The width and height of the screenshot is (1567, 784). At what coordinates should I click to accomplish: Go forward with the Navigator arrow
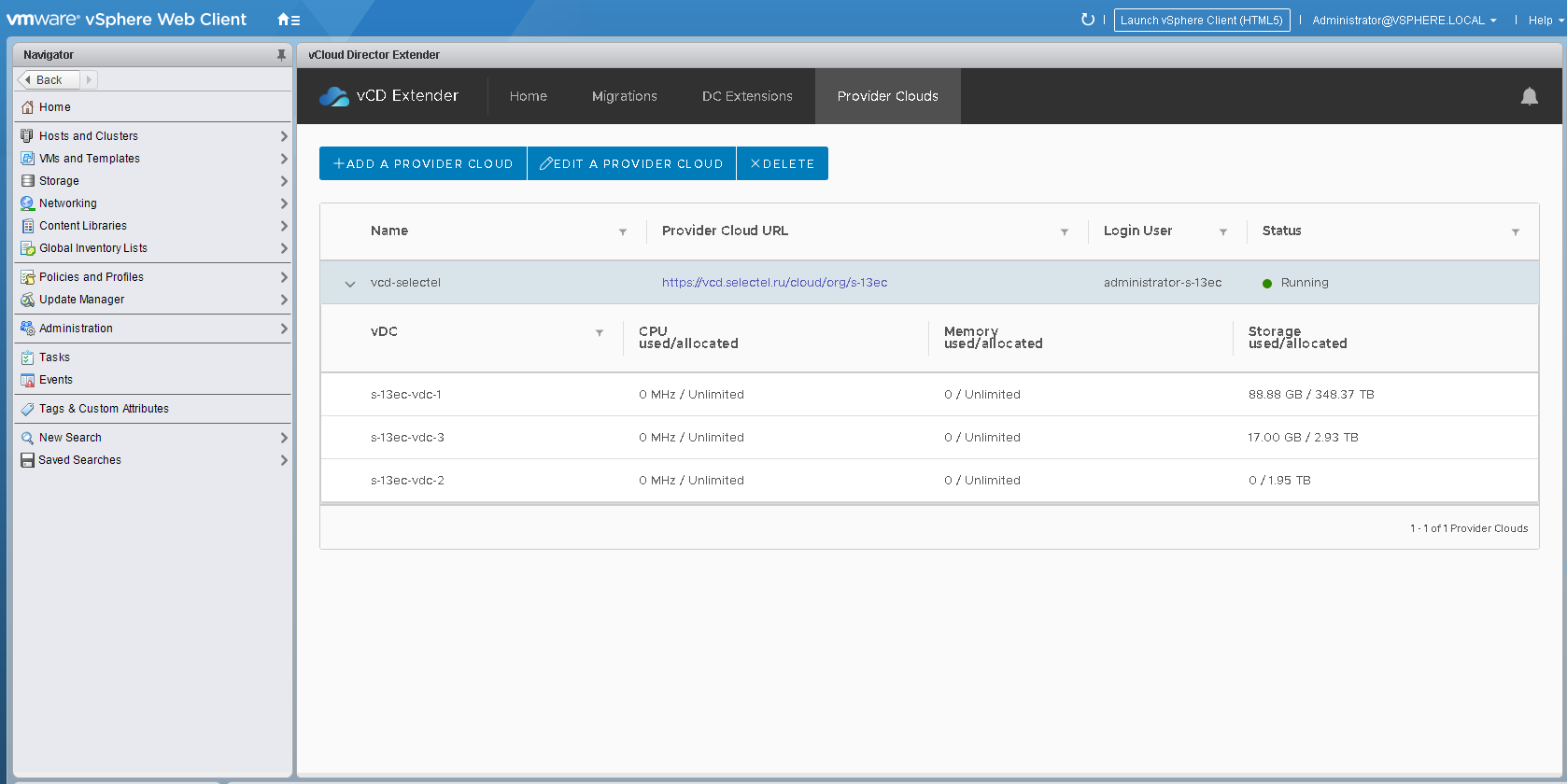(x=89, y=80)
